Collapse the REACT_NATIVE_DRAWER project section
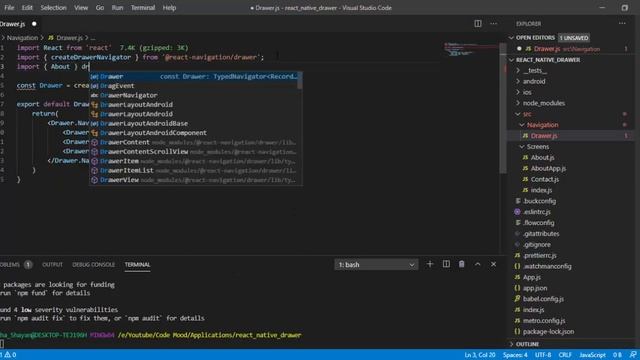The width and height of the screenshot is (640, 360). [x=547, y=60]
